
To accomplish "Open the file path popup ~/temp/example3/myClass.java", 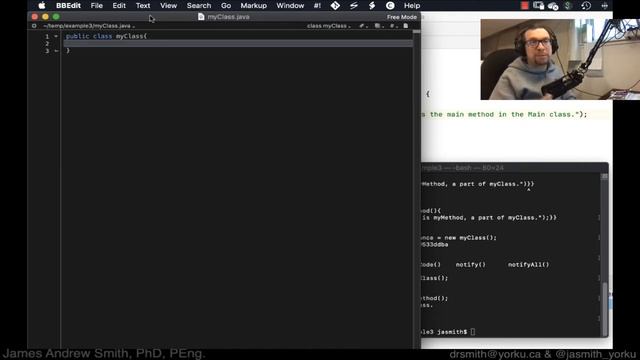I will pos(89,26).
